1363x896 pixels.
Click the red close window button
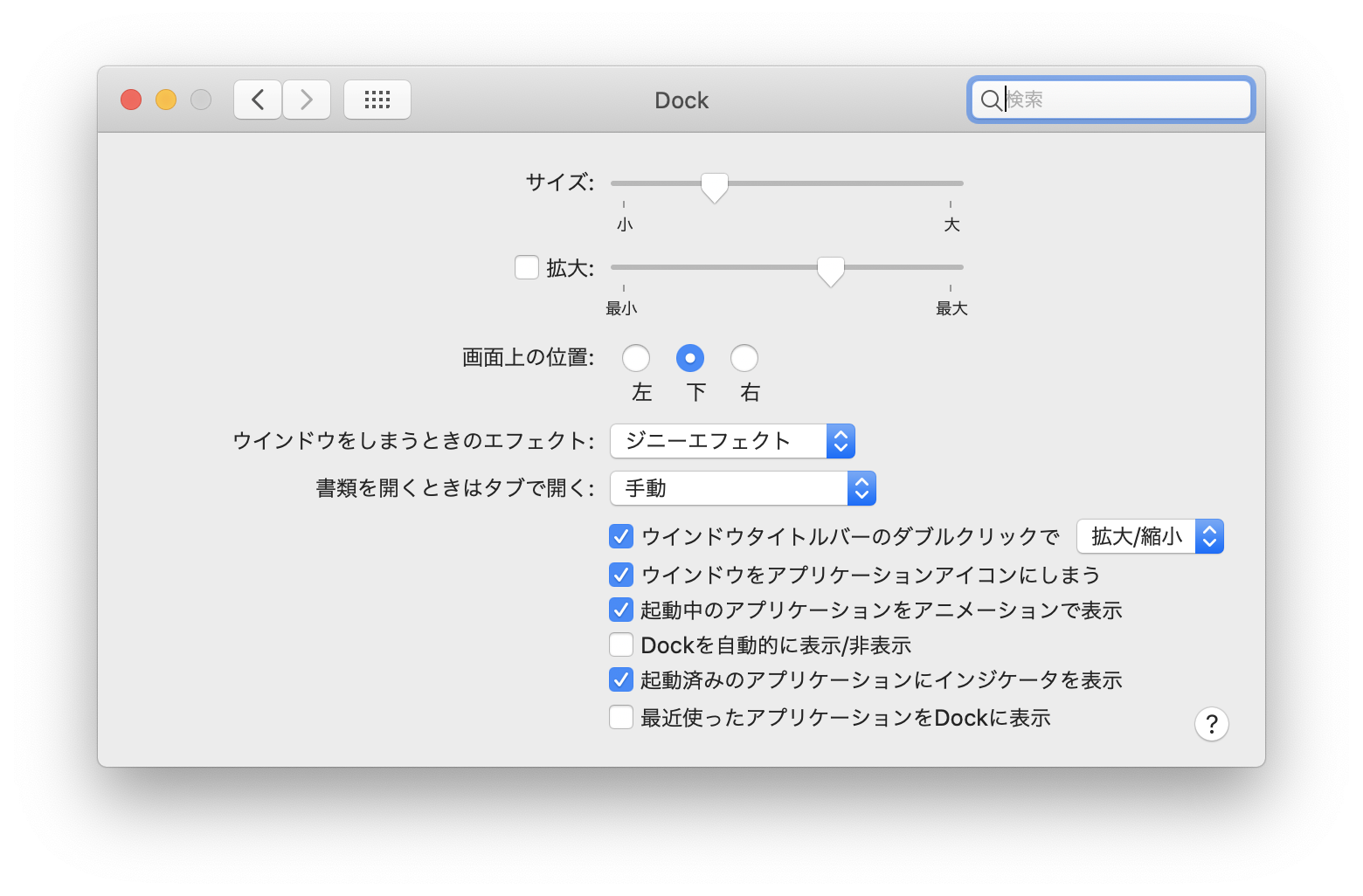(x=131, y=100)
